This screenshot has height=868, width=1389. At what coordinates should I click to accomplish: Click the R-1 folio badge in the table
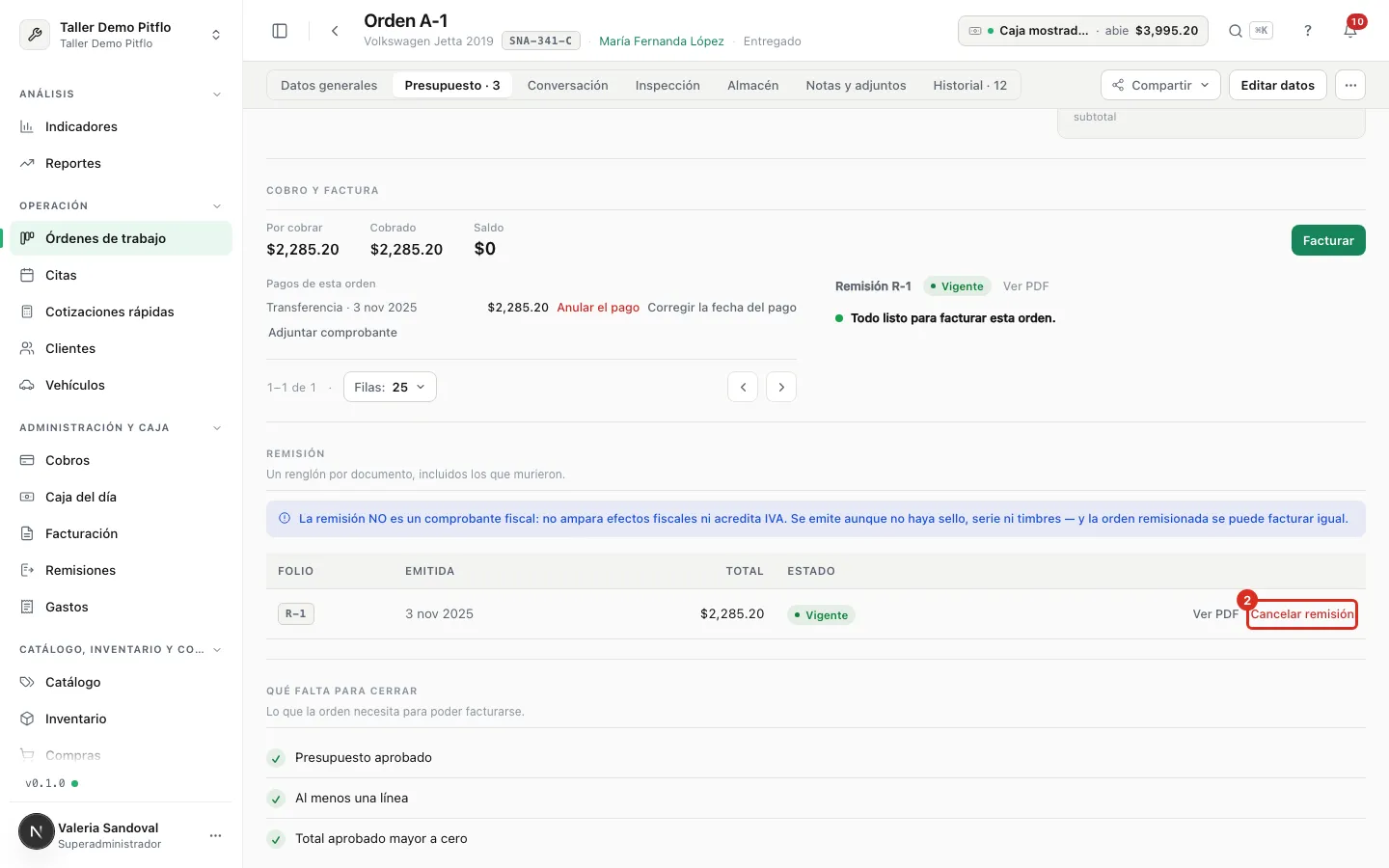tap(296, 614)
